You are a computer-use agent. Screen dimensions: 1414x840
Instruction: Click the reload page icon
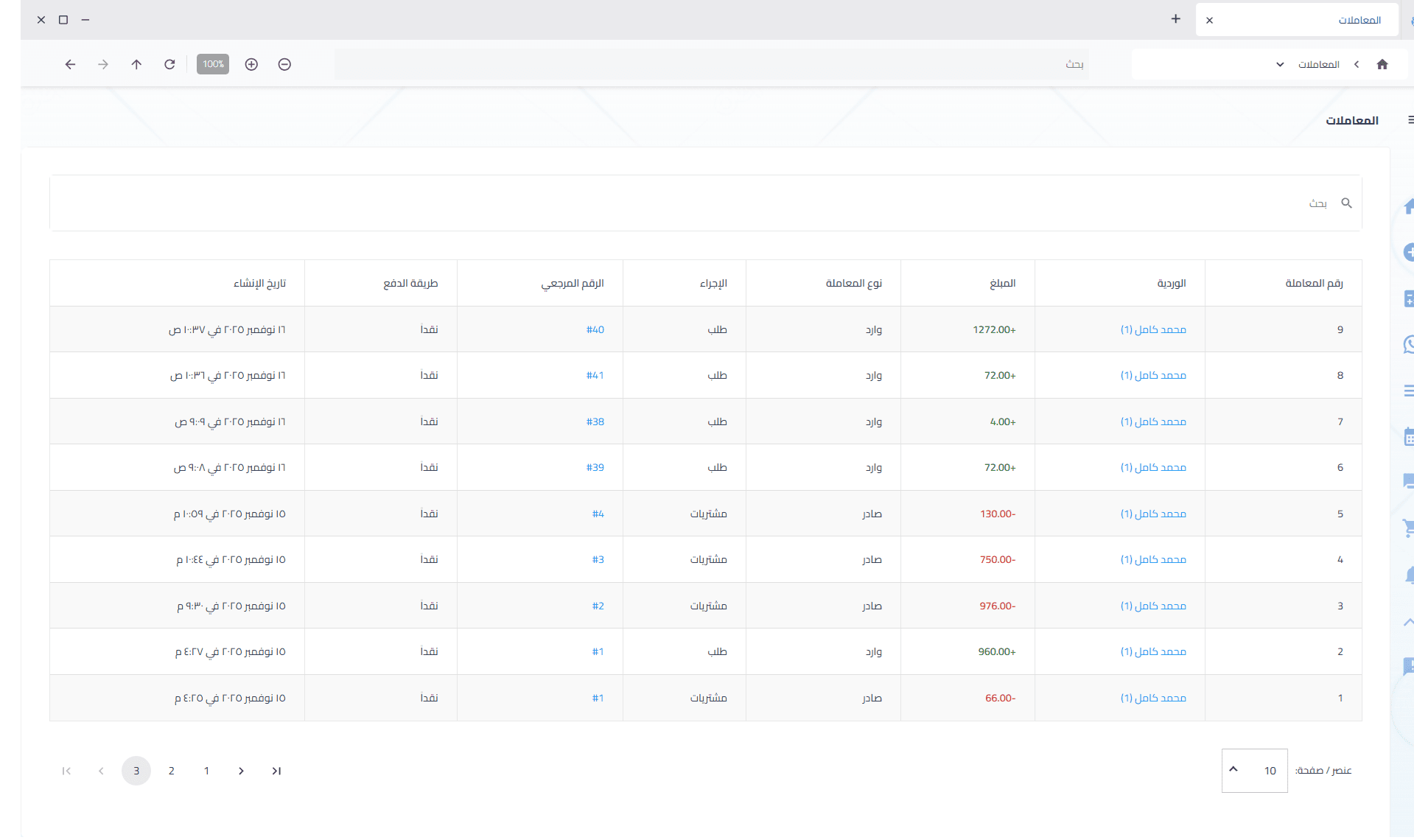(169, 65)
